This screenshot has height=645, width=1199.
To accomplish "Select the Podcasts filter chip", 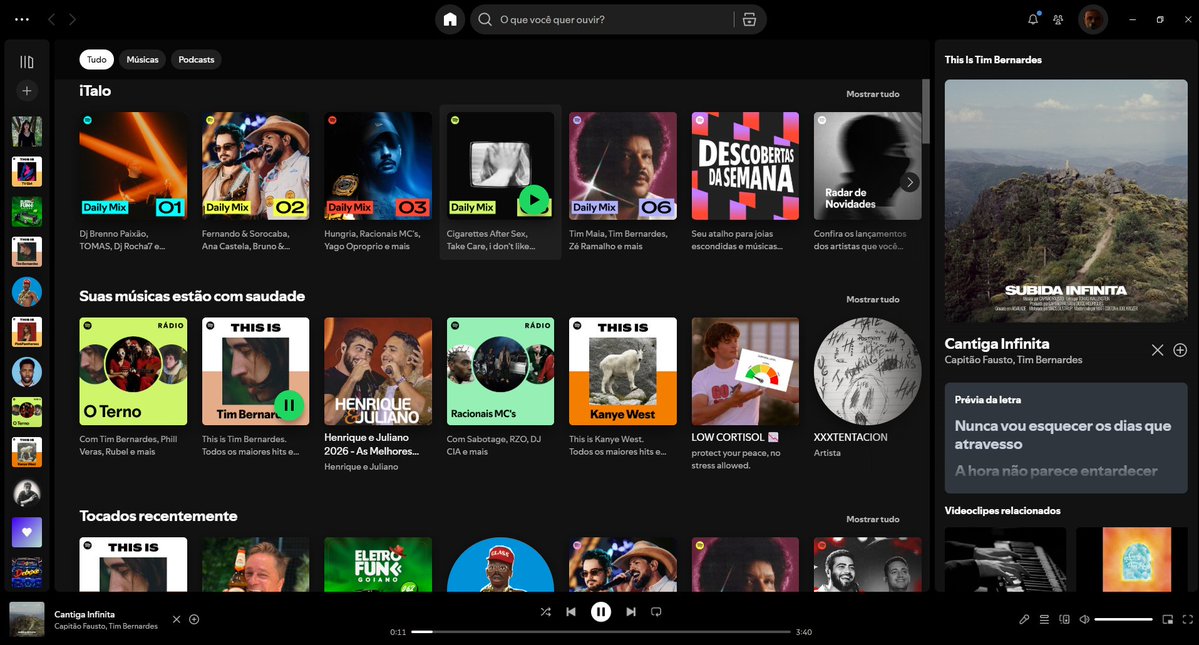I will coord(197,60).
